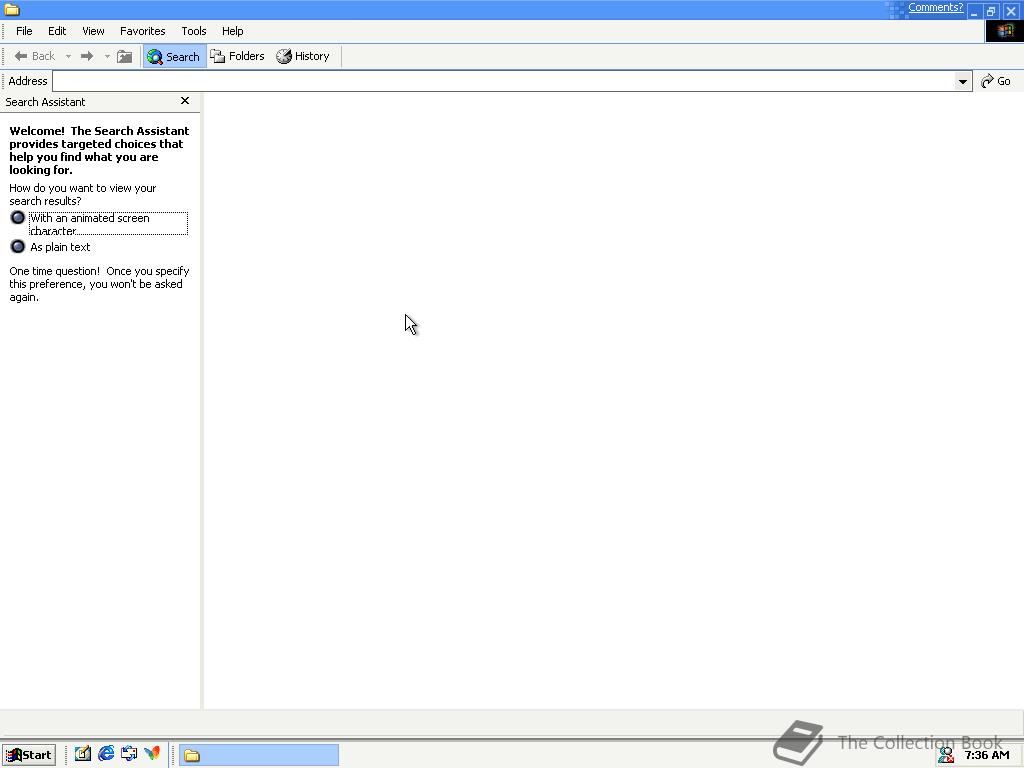
Task: Expand the Address bar dropdown arrow
Action: point(963,81)
